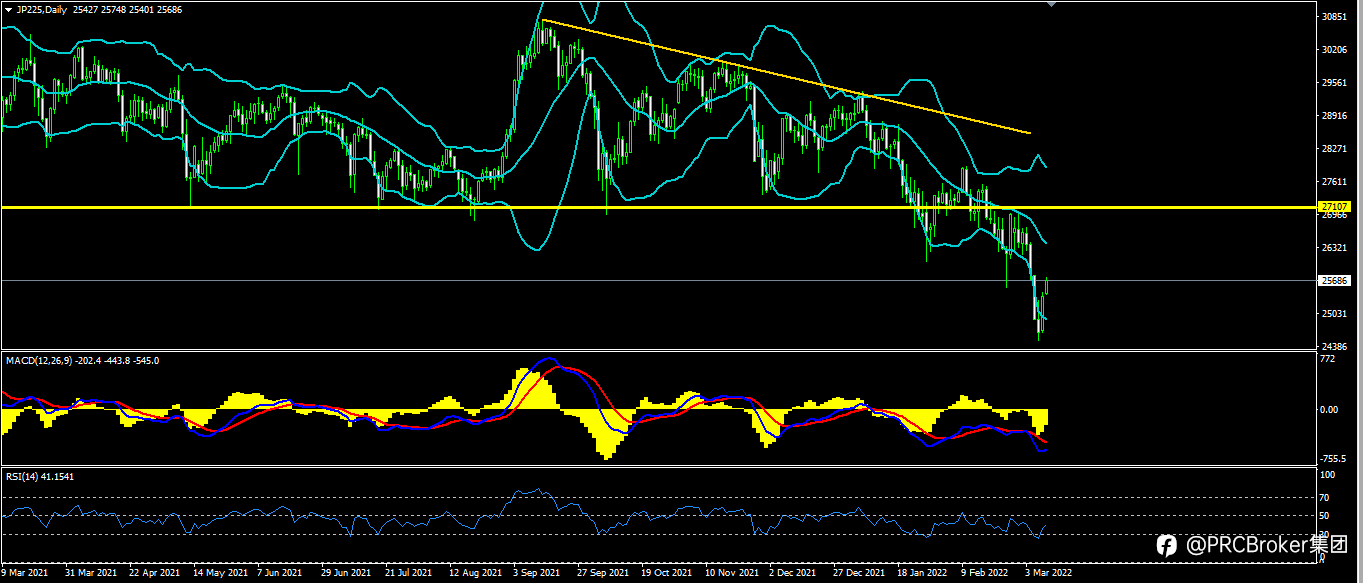The height and width of the screenshot is (583, 1363).
Task: Click the JP225,Daily chart title
Action: tap(41, 8)
